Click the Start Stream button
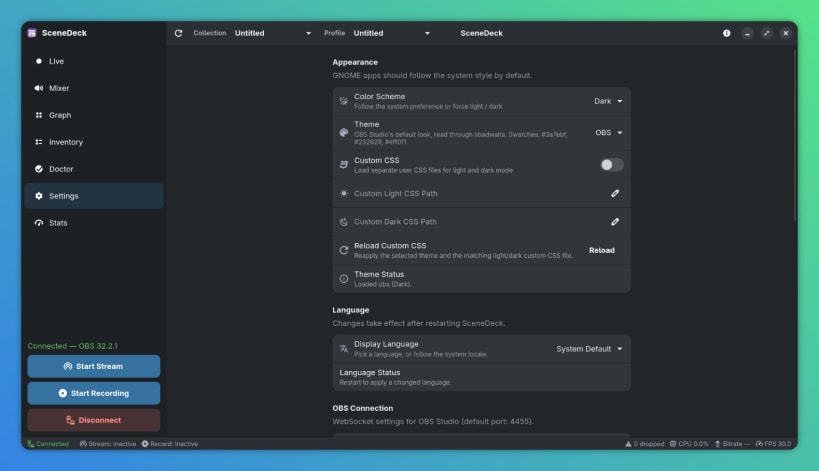Image resolution: width=819 pixels, height=471 pixels. click(94, 367)
